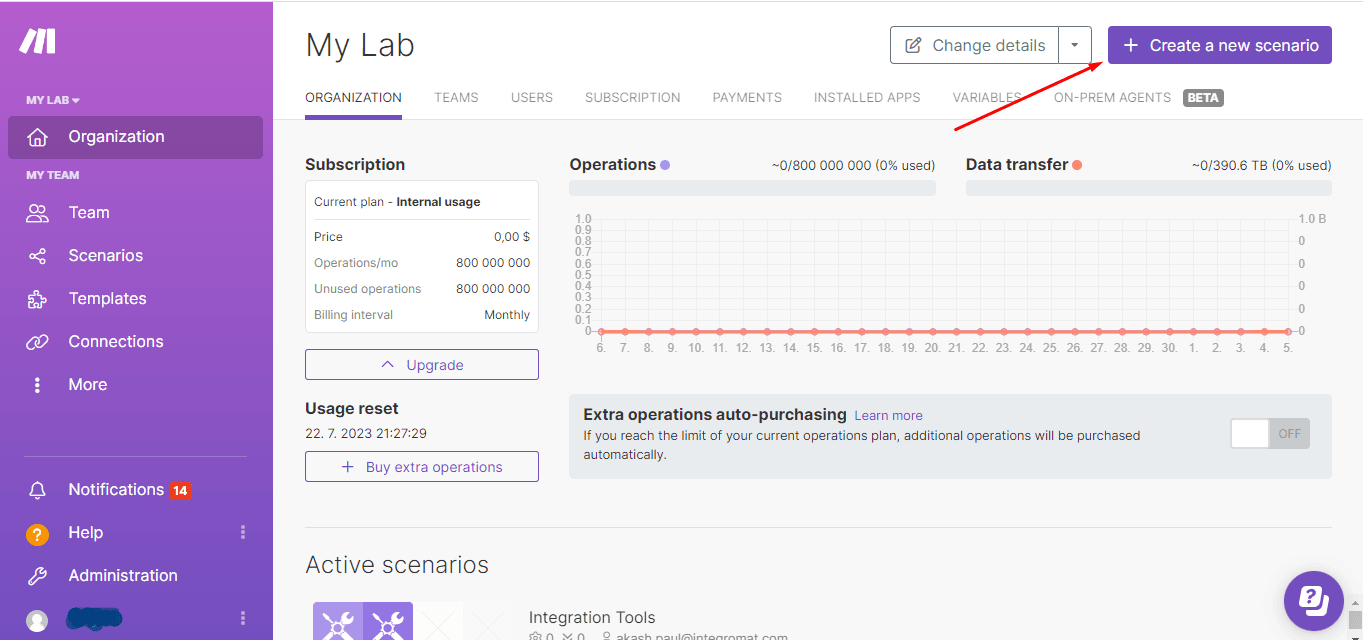Open Templates from the sidebar icon

pos(38,298)
